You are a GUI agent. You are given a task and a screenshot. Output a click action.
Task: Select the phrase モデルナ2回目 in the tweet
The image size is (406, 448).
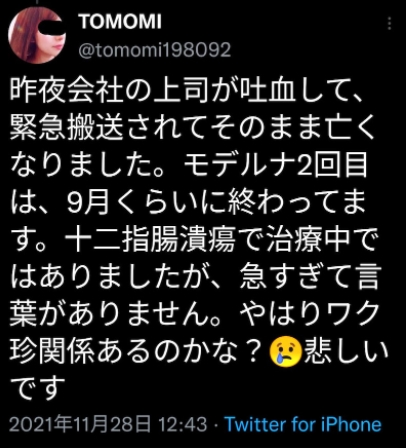click(x=275, y=165)
